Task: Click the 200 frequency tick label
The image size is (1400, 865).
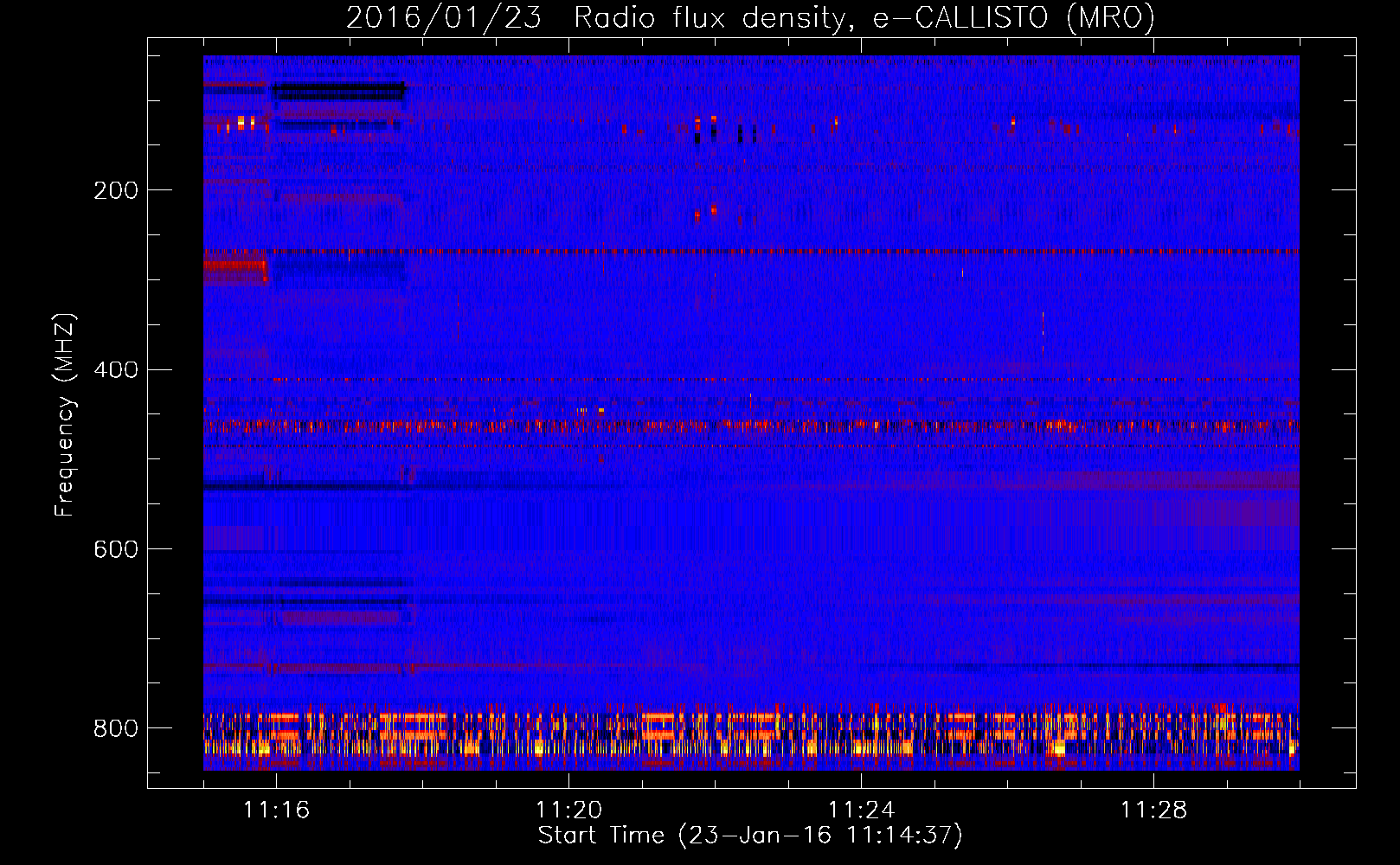Action: 116,190
